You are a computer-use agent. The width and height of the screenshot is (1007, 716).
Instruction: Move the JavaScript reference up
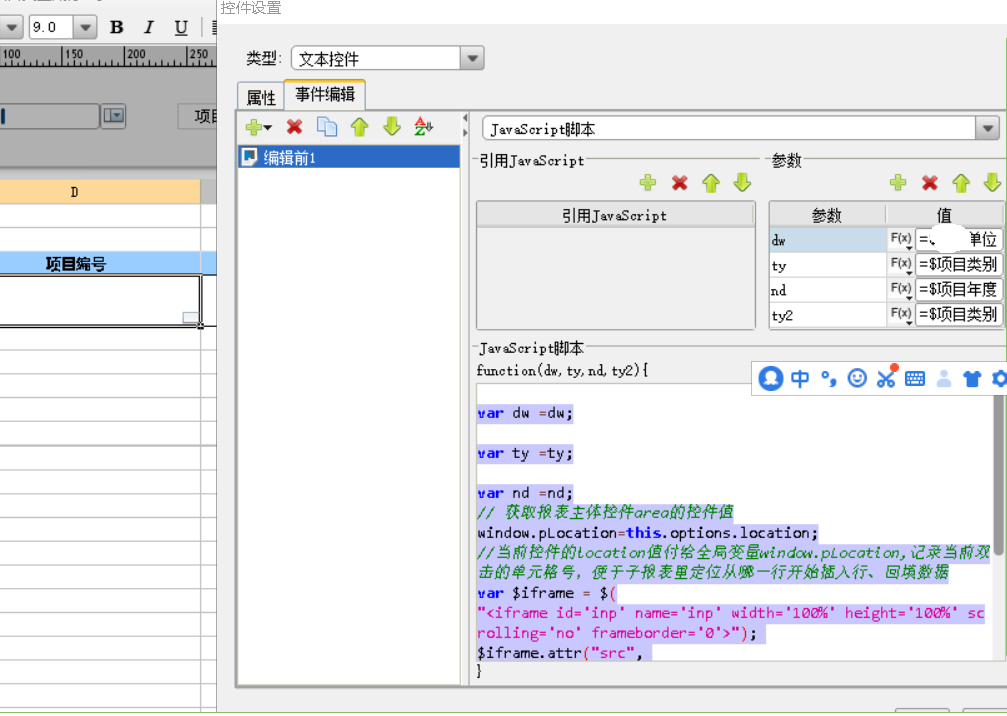[711, 183]
